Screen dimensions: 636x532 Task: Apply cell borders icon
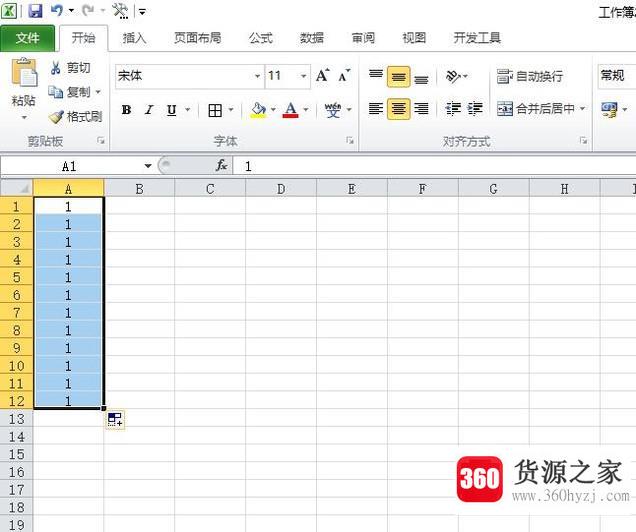pyautogui.click(x=215, y=110)
